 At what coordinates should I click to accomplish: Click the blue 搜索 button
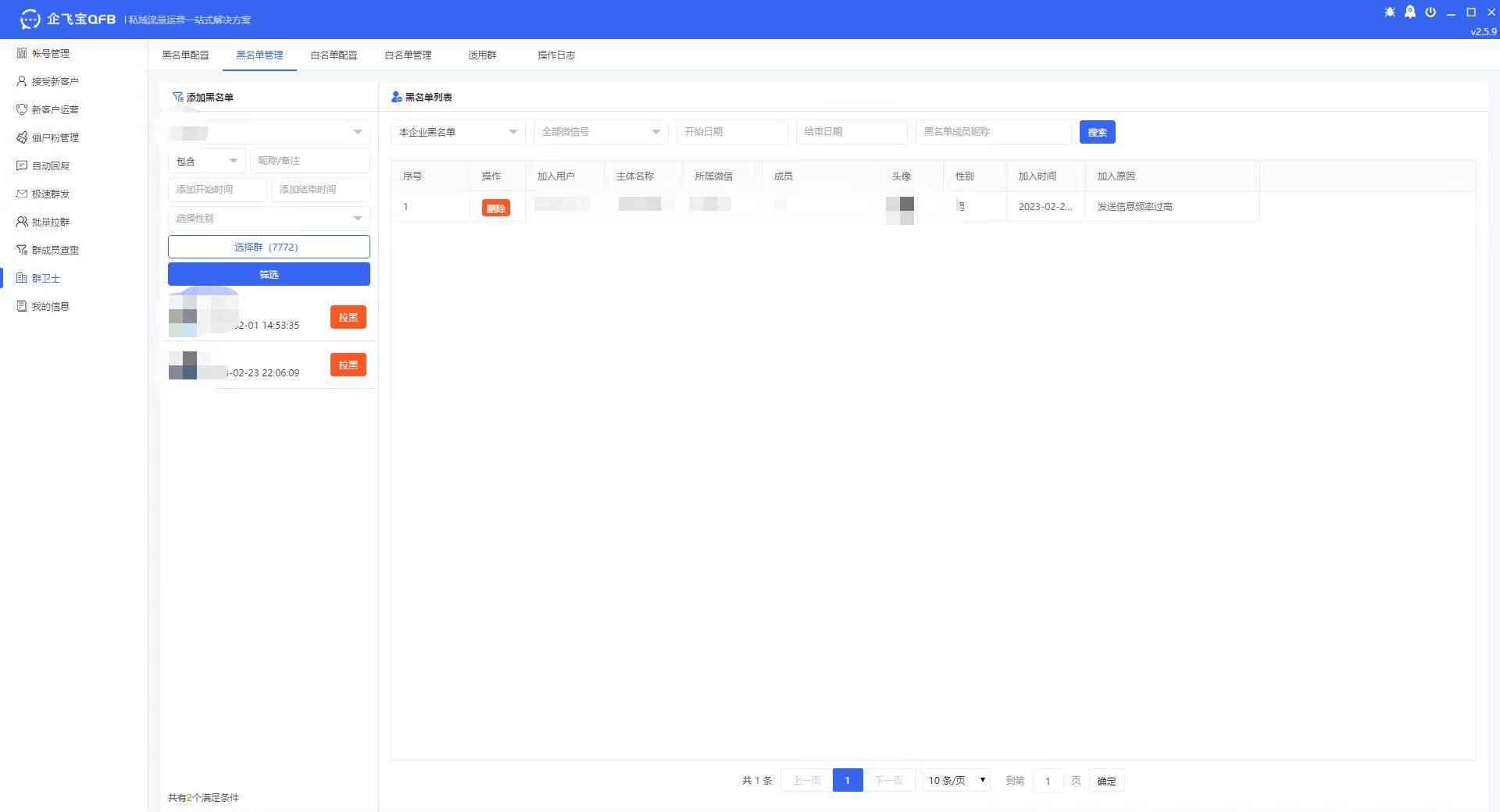pyautogui.click(x=1097, y=132)
